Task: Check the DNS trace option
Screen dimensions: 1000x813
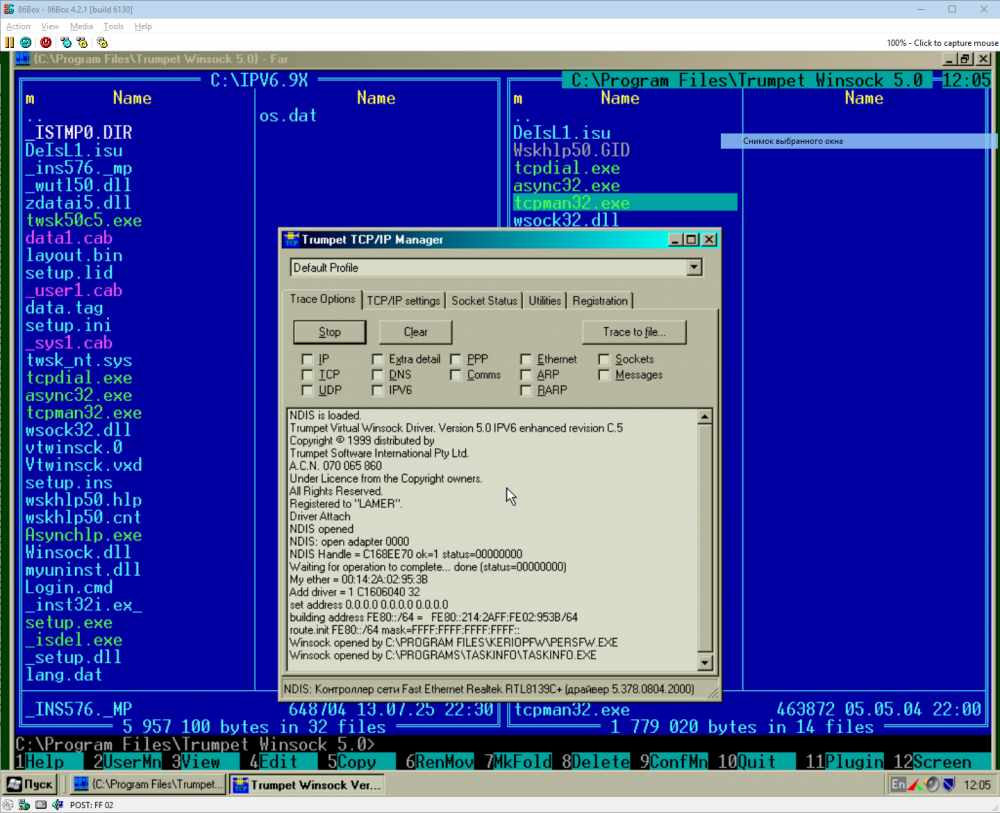Action: pyautogui.click(x=378, y=375)
